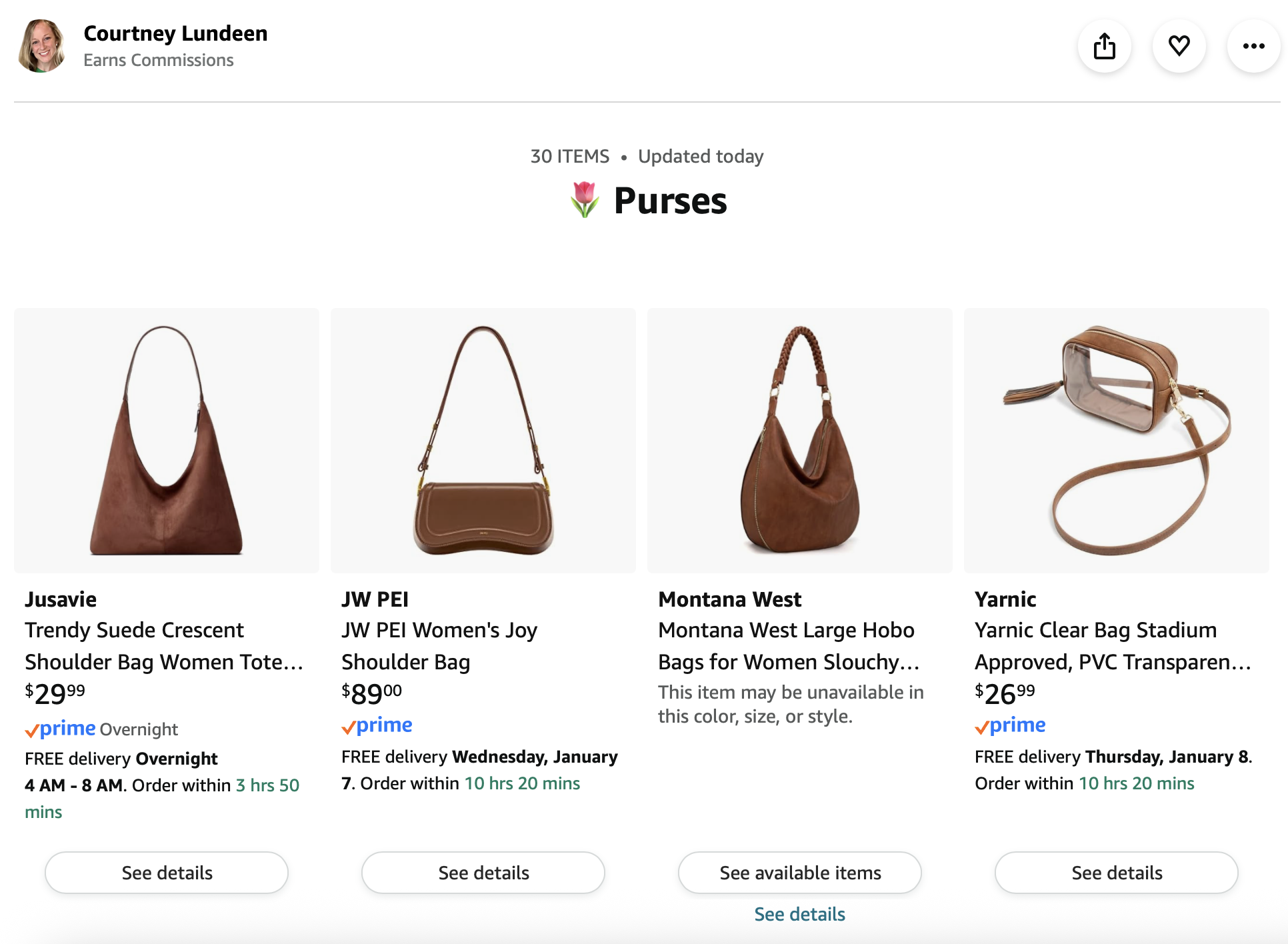Open Montana West hobo bag image
This screenshot has width=1288, height=944.
coord(800,440)
